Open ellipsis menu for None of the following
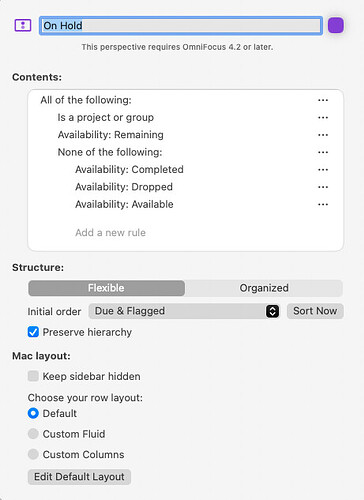 click(x=323, y=152)
